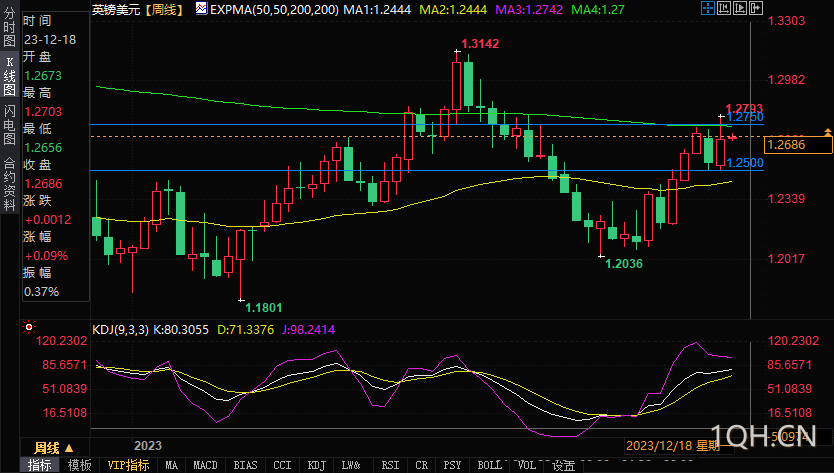Click the EXPMA indicator chart icon

[202, 9]
